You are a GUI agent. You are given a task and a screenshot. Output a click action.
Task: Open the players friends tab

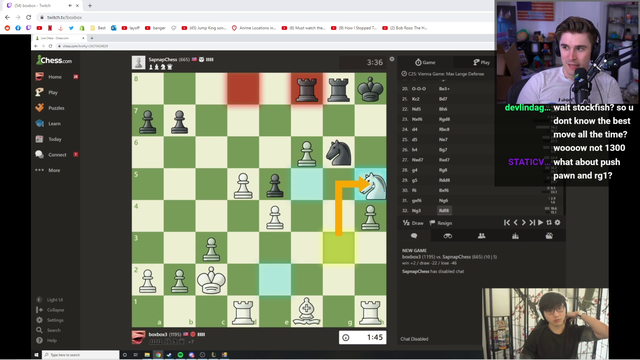482,236
